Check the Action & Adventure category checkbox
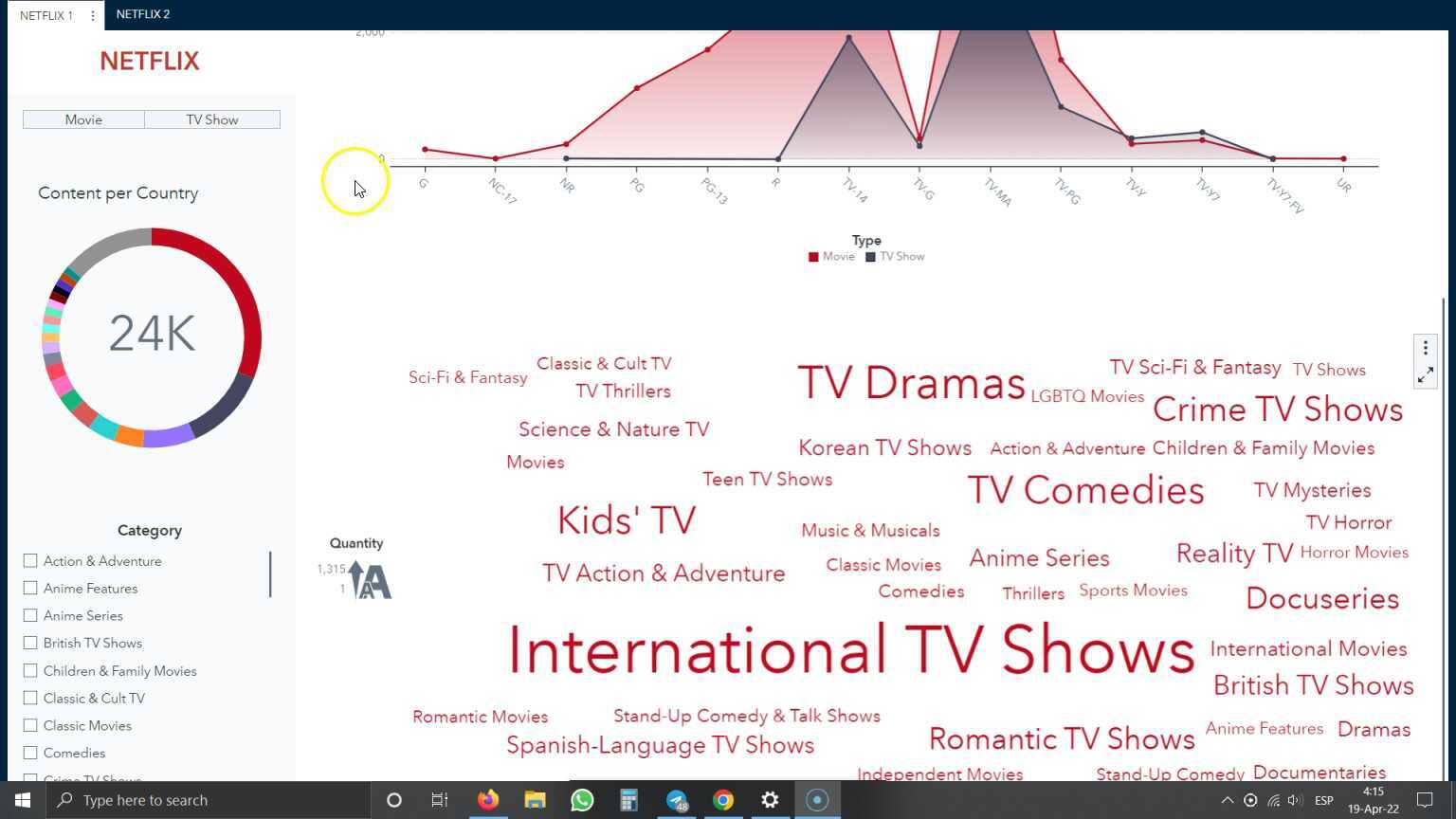This screenshot has width=1456, height=819. pyautogui.click(x=29, y=560)
